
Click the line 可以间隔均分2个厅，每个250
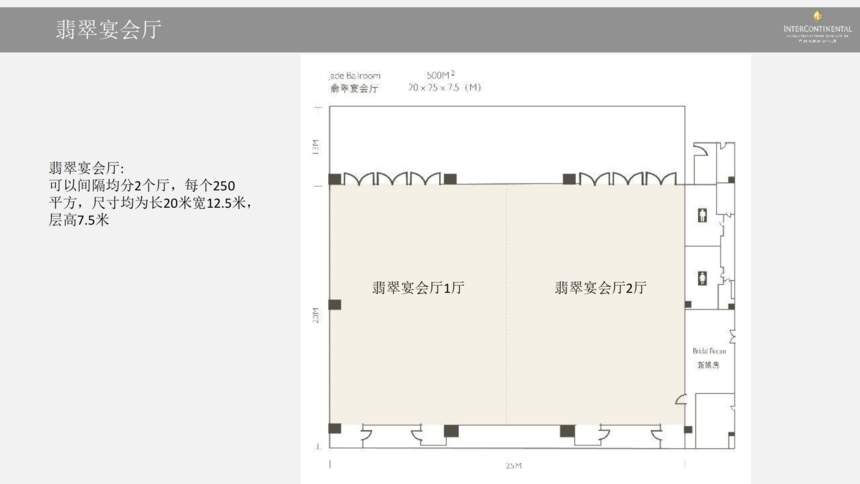click(x=142, y=185)
